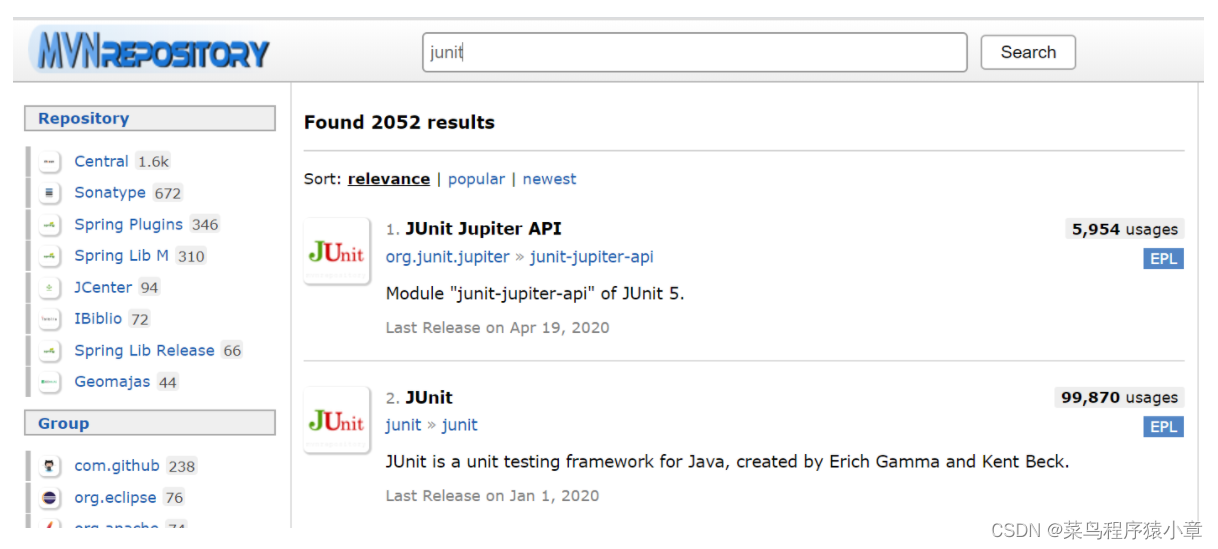This screenshot has height=549, width=1218.
Task: Sort results by newest
Action: (549, 179)
